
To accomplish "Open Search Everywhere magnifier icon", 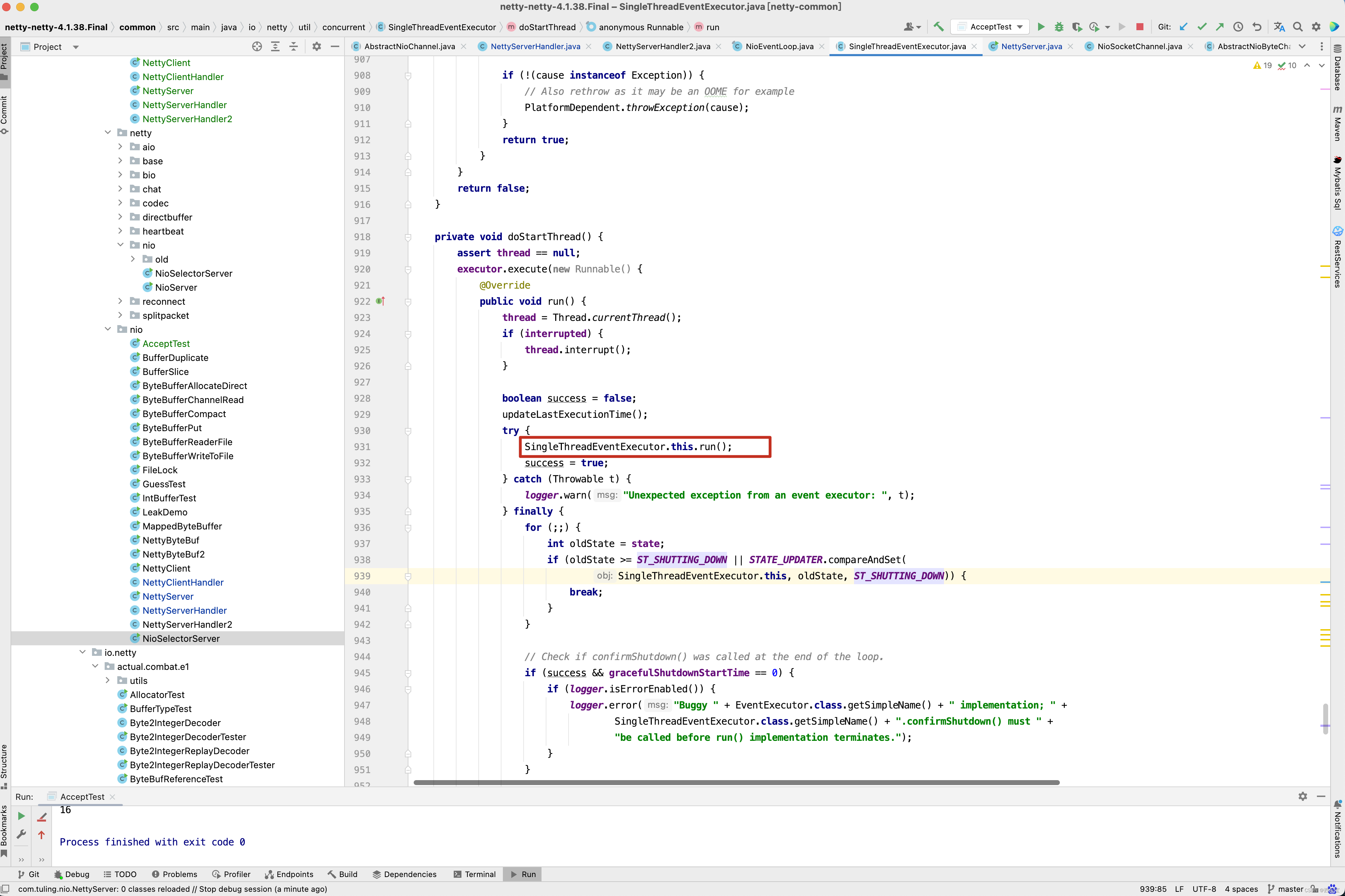I will coord(1298,27).
